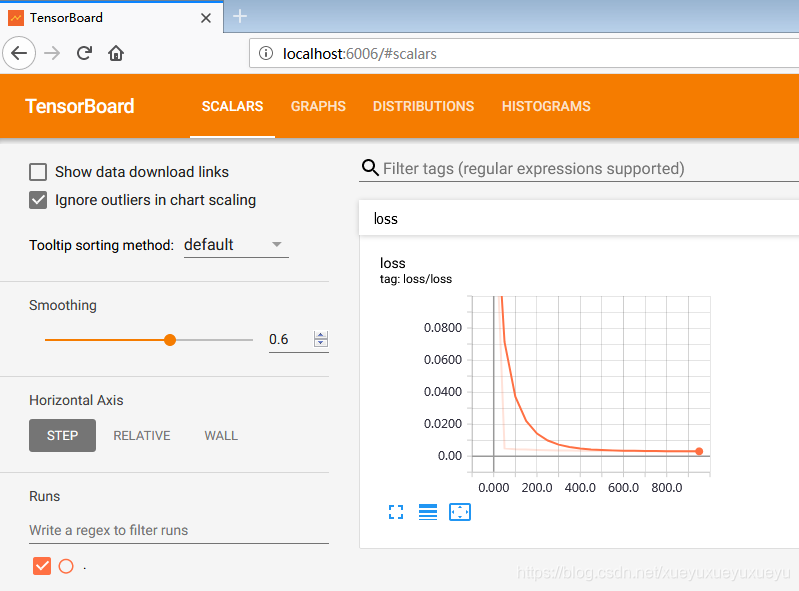
Task: Set horizontal axis to STEP
Action: click(x=62, y=436)
